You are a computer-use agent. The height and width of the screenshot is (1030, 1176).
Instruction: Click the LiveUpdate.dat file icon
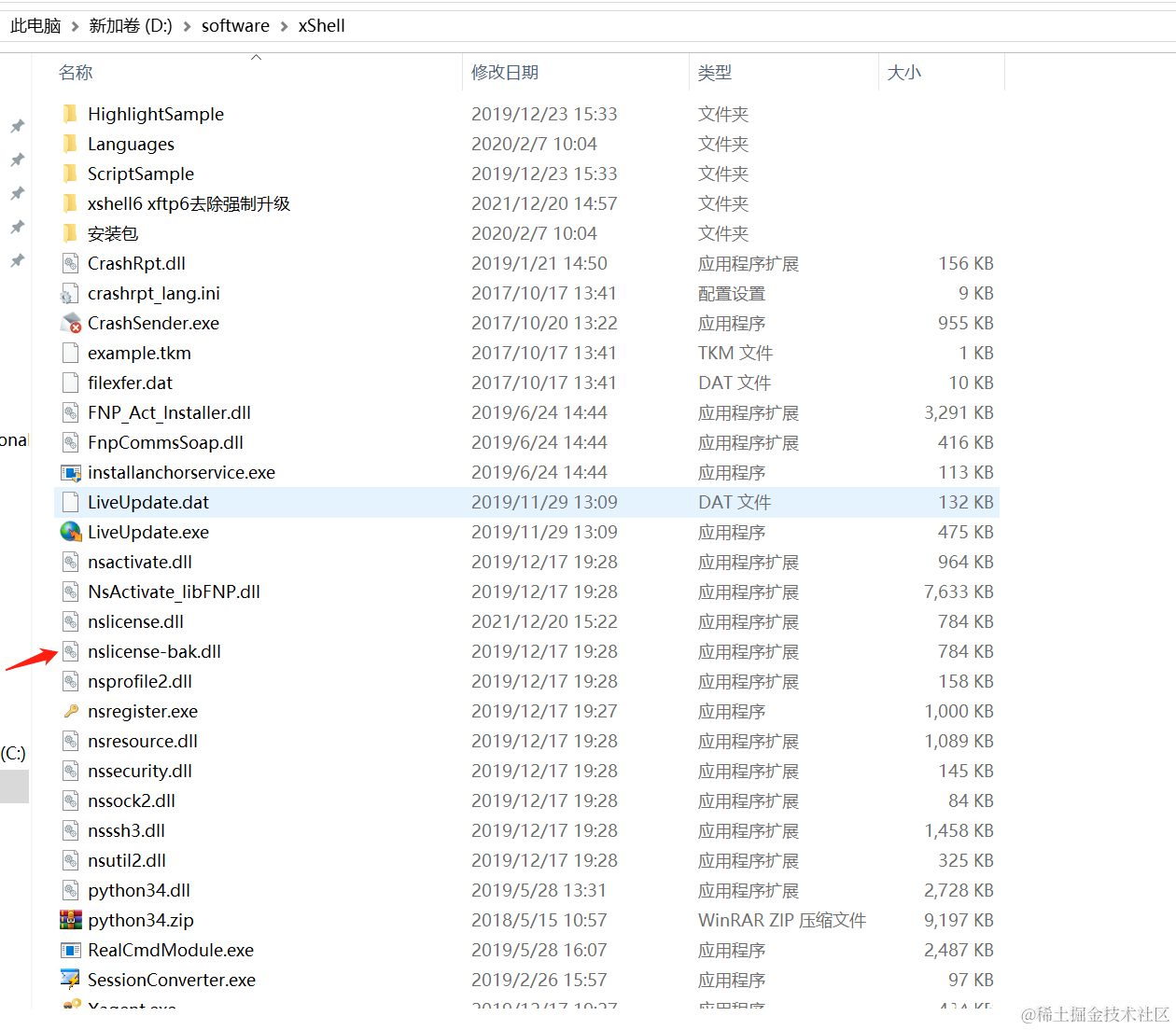pyautogui.click(x=70, y=502)
